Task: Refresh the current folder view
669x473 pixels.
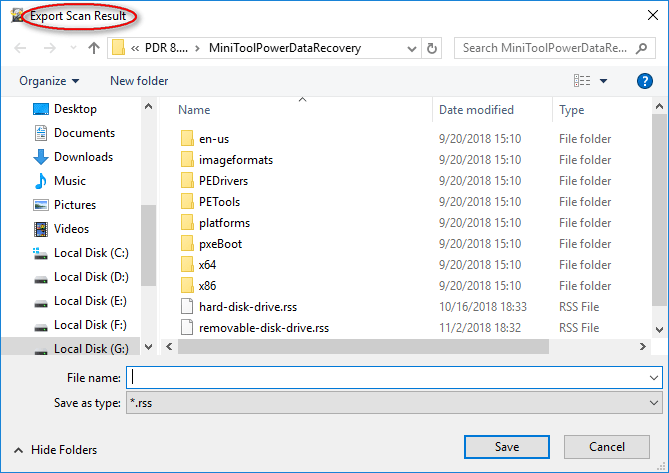Action: click(x=432, y=48)
